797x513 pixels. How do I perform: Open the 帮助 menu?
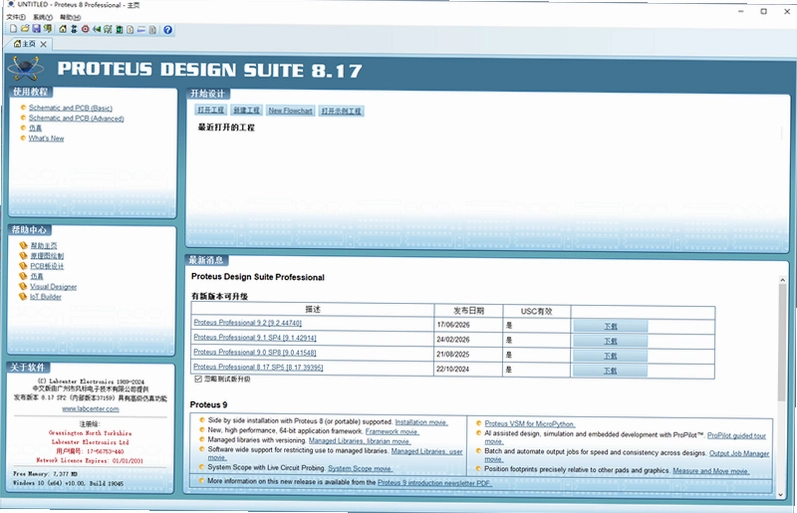coord(70,17)
